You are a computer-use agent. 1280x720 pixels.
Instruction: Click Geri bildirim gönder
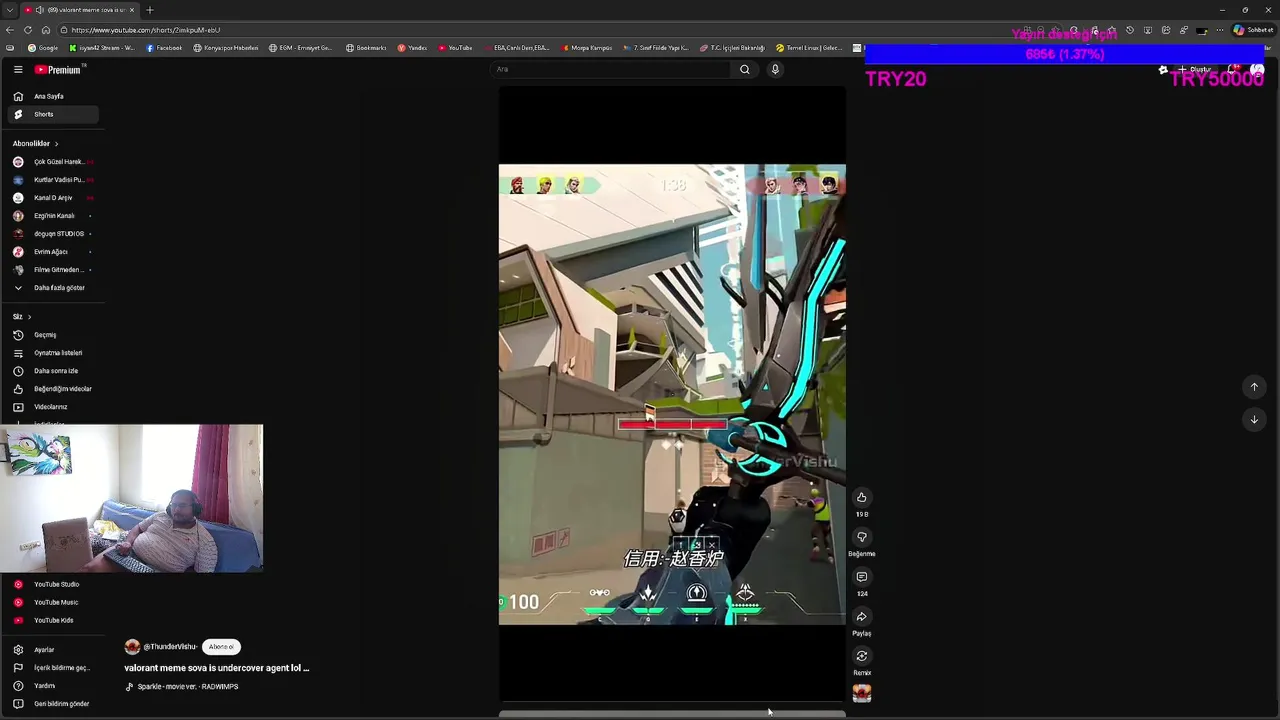tap(53, 704)
